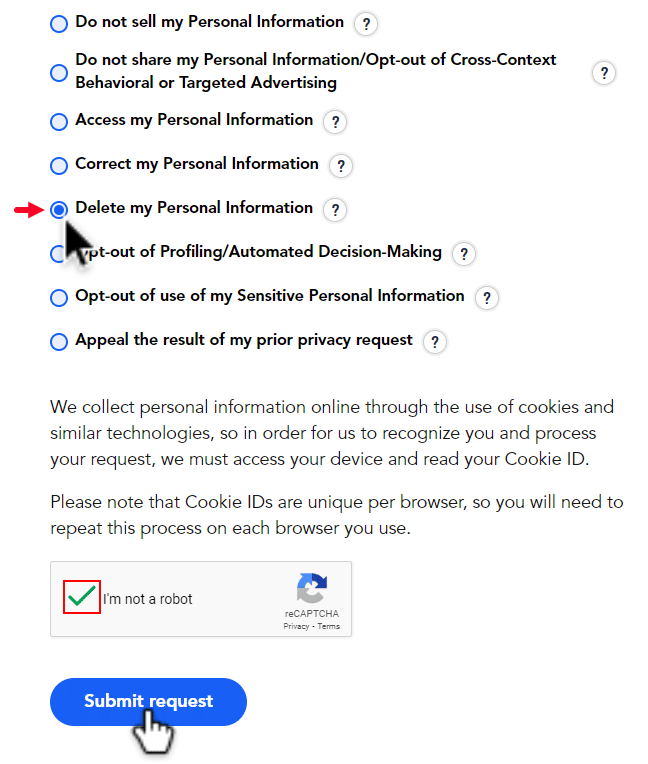Viewport: 648px width, 764px height.
Task: Select the Delete my Personal Information radio
Action: (x=59, y=210)
